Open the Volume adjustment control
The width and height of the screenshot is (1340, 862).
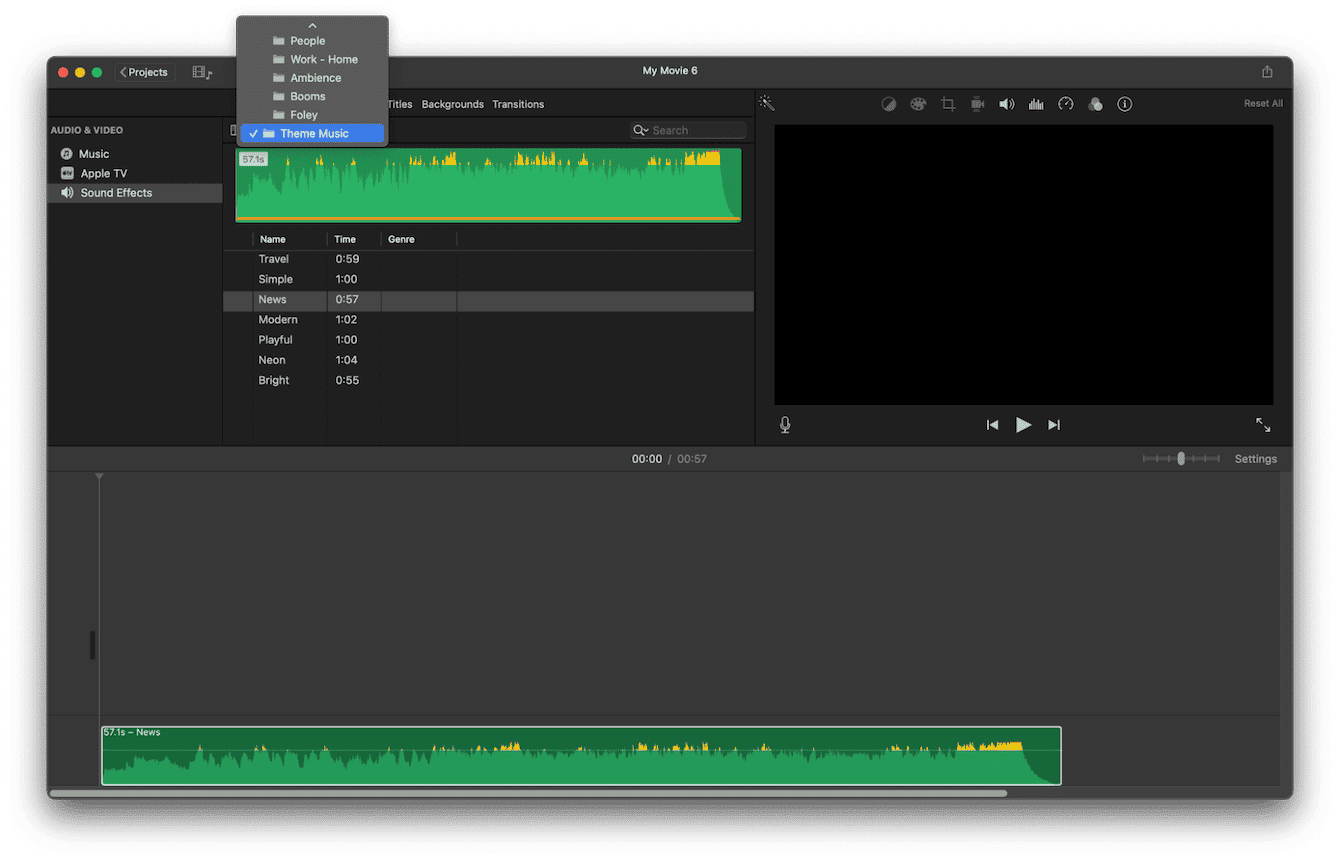pos(1006,103)
